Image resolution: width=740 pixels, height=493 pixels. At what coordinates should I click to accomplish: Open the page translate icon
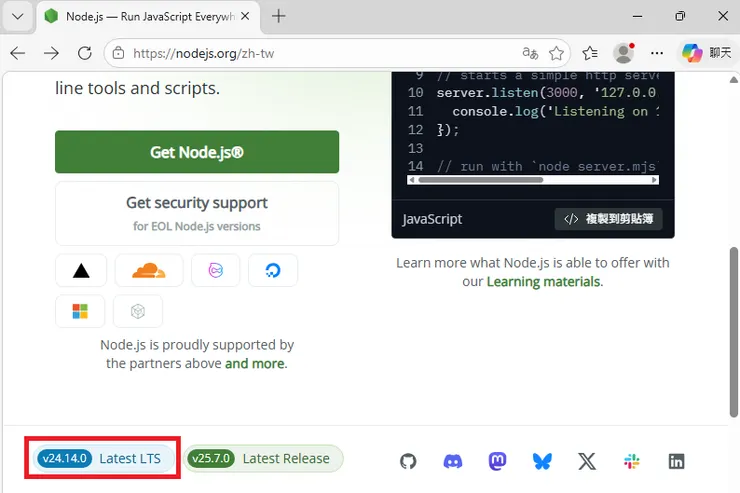pyautogui.click(x=530, y=53)
